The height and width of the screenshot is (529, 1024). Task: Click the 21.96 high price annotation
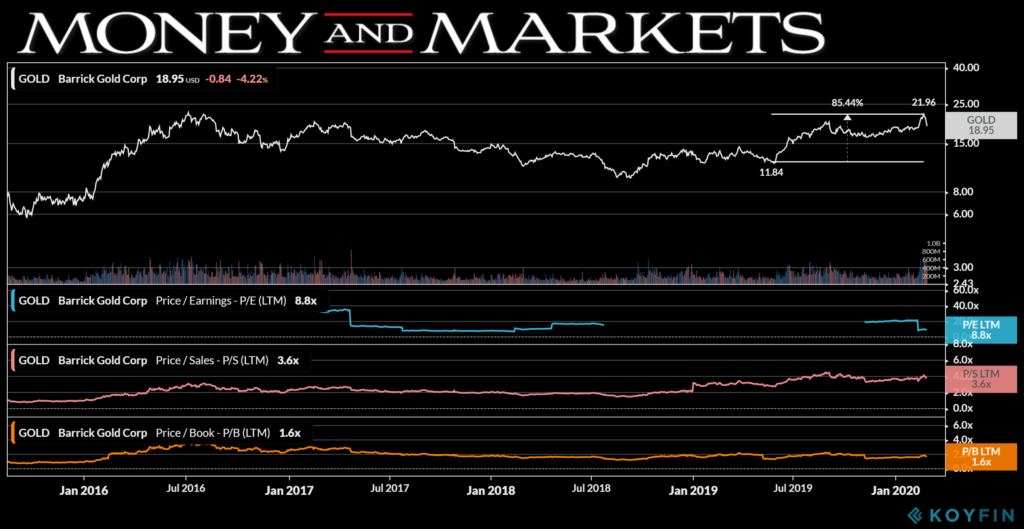click(x=924, y=103)
